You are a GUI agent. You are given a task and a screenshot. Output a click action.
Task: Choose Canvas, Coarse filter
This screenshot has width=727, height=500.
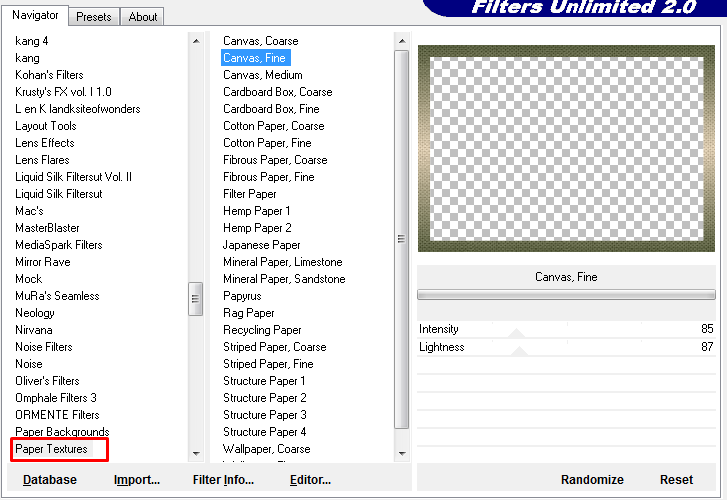coord(260,41)
